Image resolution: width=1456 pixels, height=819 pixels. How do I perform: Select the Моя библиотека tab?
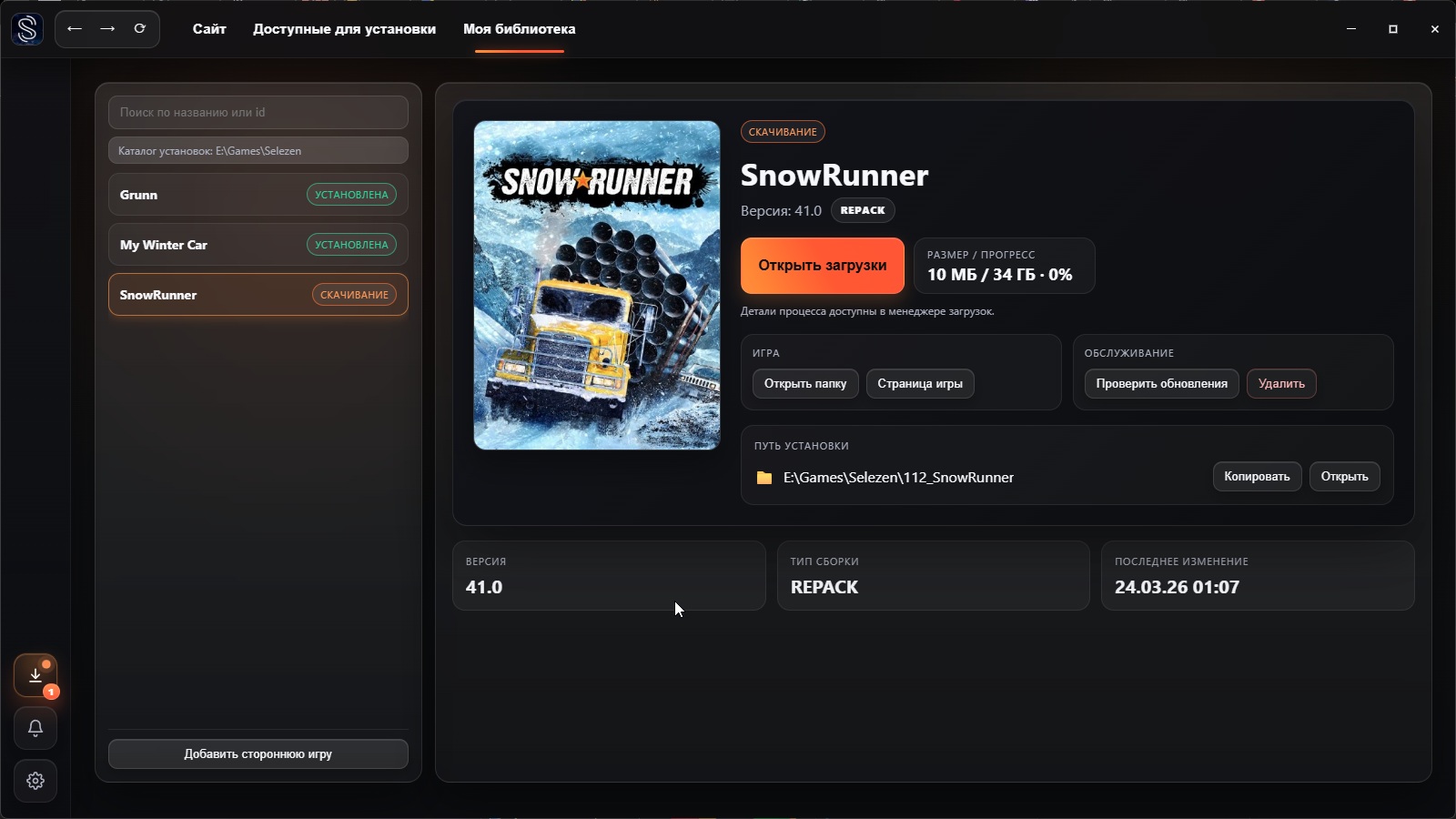pos(518,29)
